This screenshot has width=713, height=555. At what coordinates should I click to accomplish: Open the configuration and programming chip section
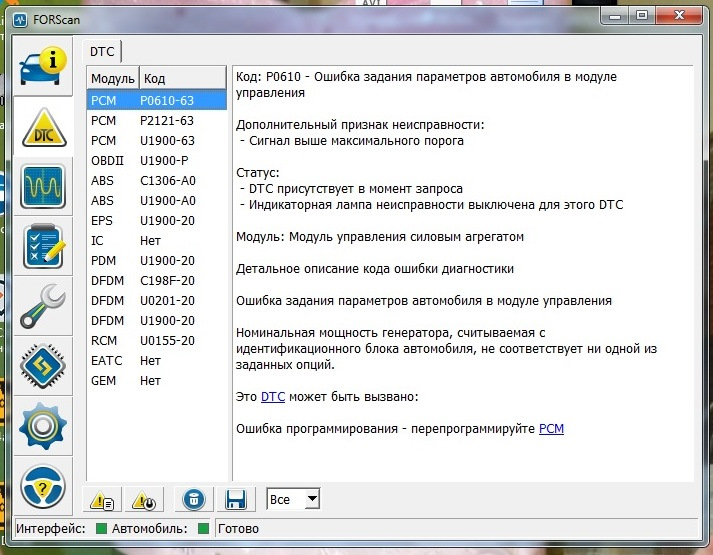pos(43,366)
